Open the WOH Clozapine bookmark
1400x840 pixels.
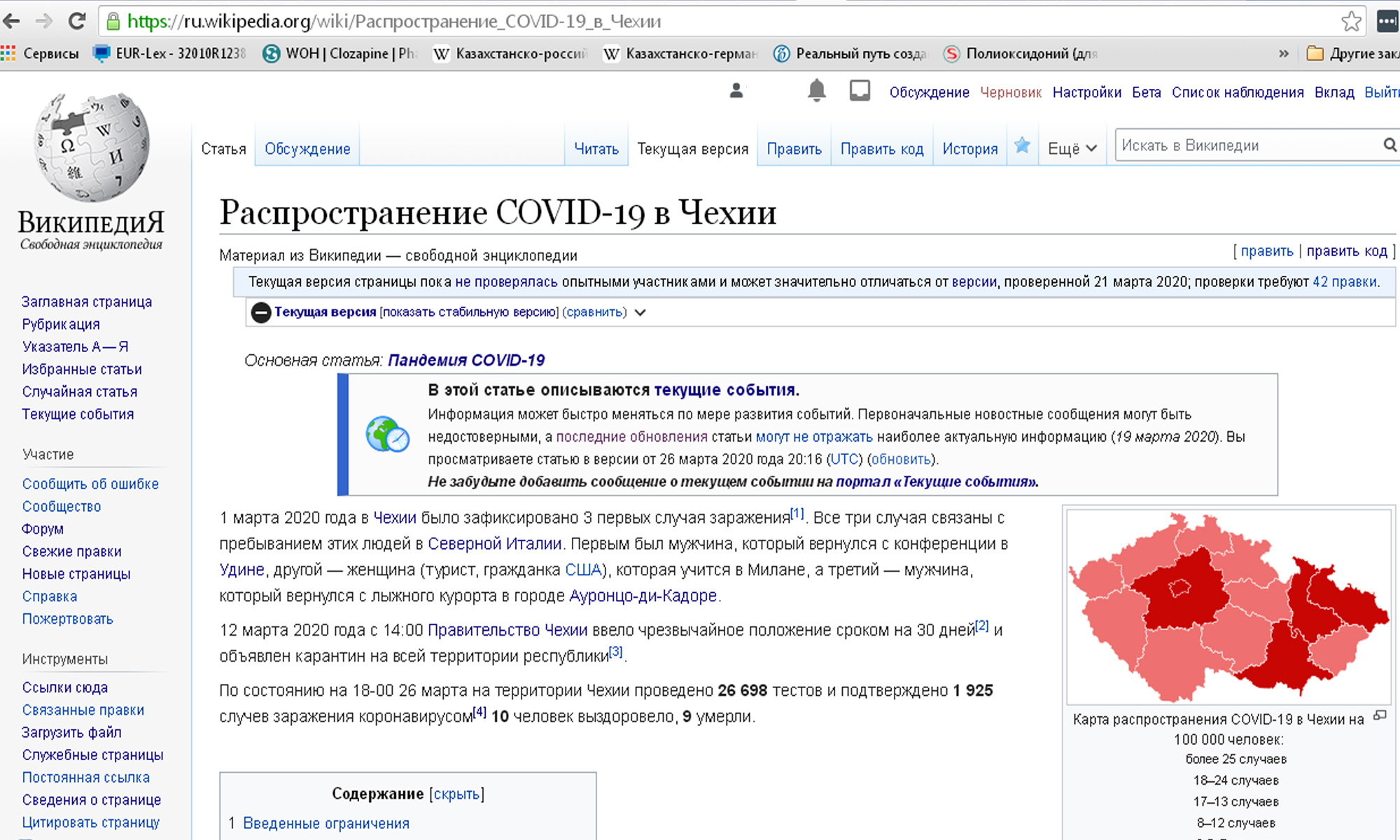tap(339, 53)
